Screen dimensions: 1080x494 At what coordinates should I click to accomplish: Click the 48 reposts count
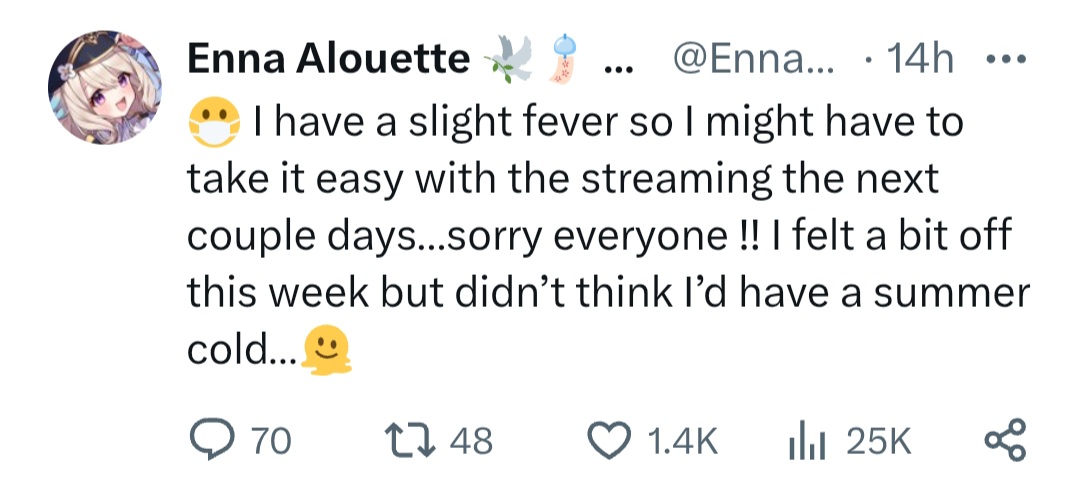coord(470,441)
